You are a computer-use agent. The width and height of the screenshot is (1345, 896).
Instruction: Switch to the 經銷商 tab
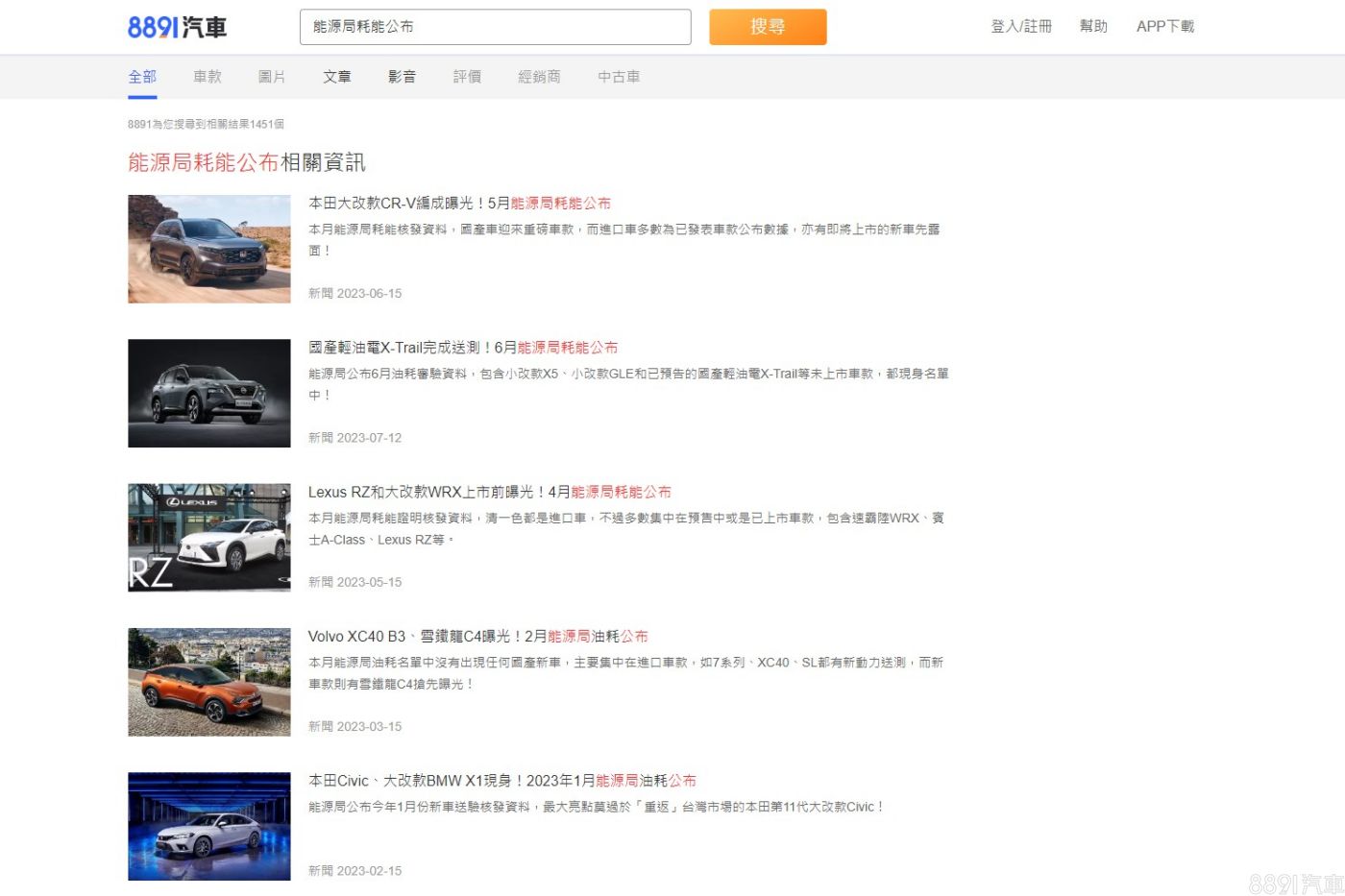tap(539, 77)
